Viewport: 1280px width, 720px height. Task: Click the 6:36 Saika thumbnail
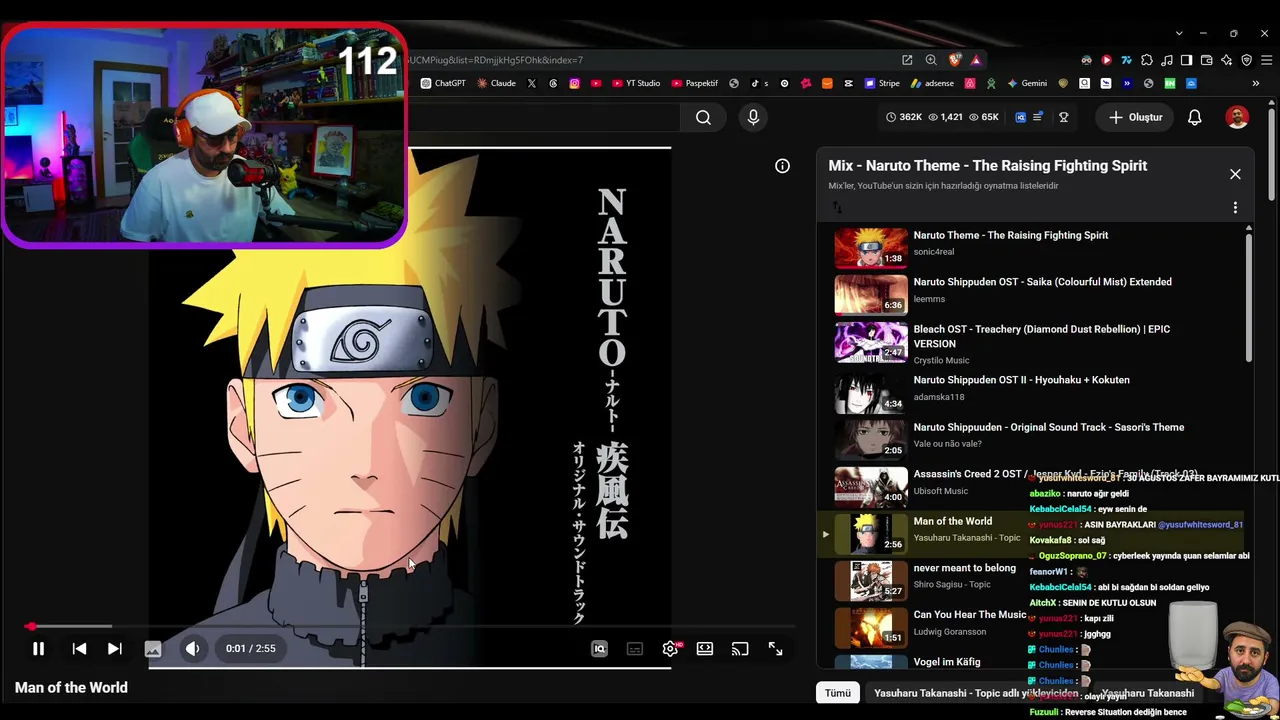(871, 295)
